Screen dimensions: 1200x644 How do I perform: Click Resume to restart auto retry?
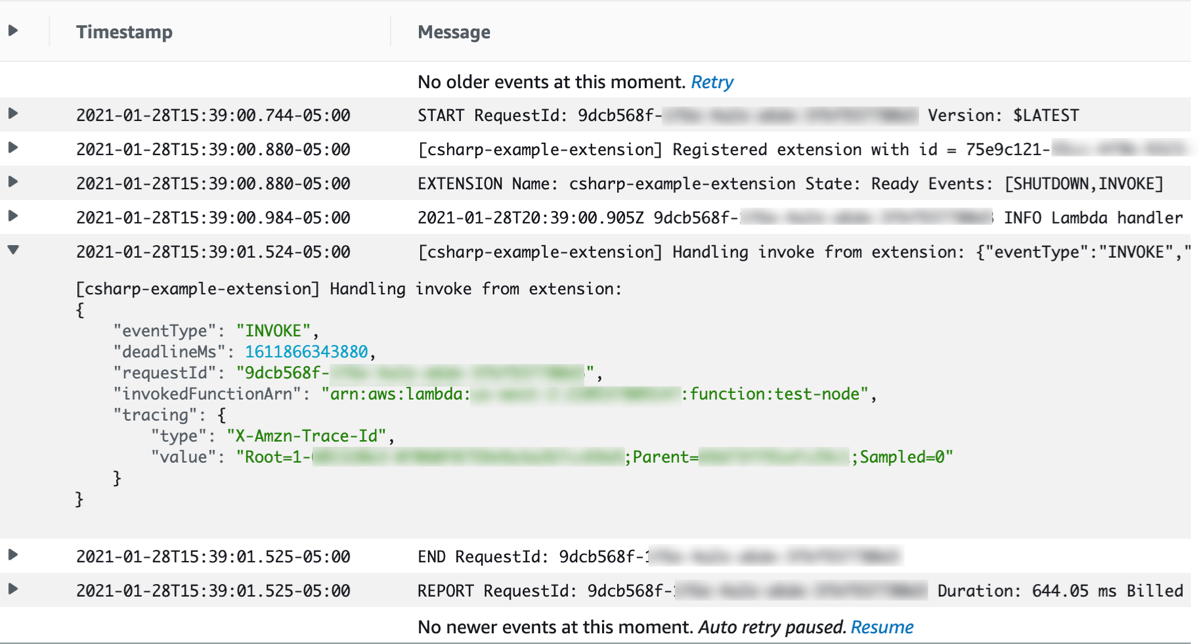pos(882,627)
